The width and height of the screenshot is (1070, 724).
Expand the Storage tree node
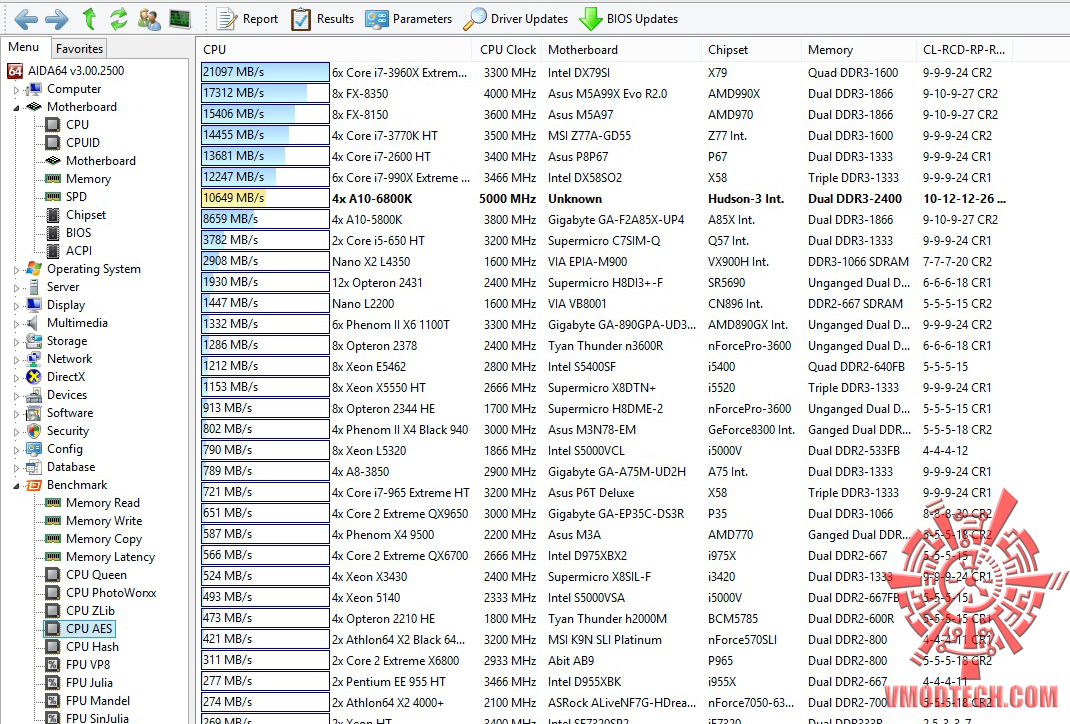coord(16,341)
